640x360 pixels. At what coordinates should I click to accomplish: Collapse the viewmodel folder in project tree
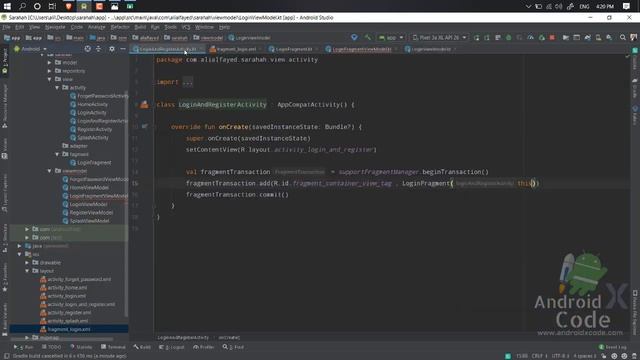[49, 171]
